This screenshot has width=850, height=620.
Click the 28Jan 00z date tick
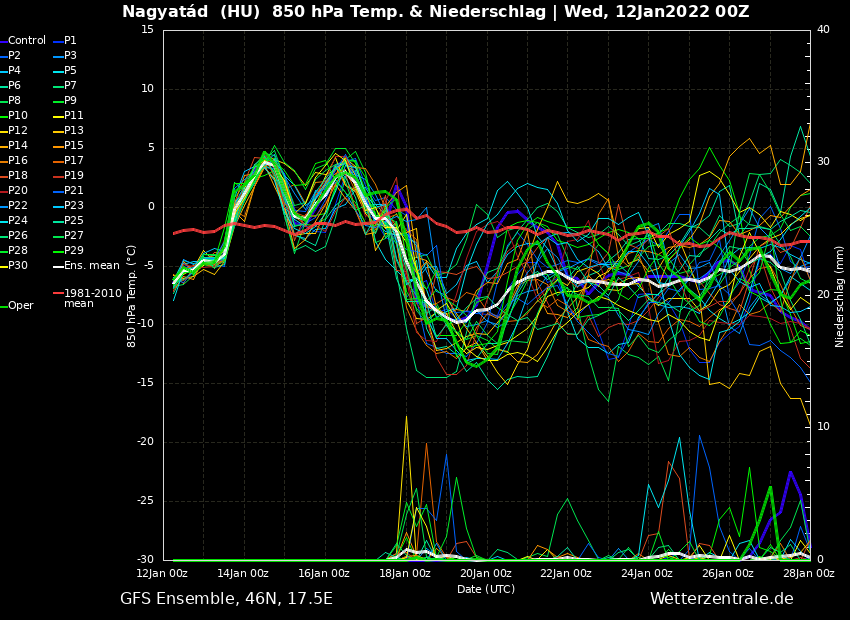[808, 574]
